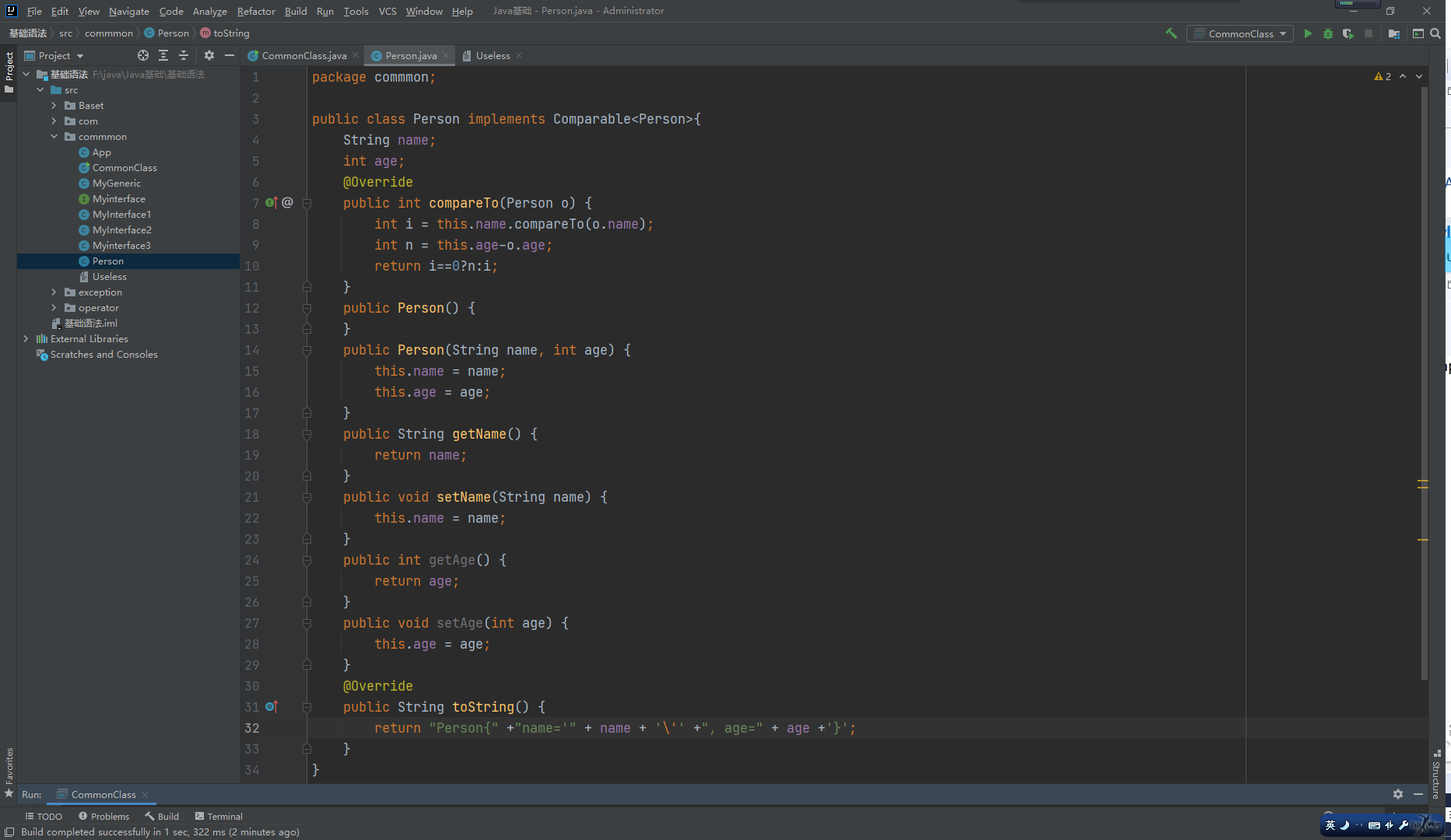The height and width of the screenshot is (840, 1451).
Task: Open Run panel settings gear
Action: [x=1398, y=794]
